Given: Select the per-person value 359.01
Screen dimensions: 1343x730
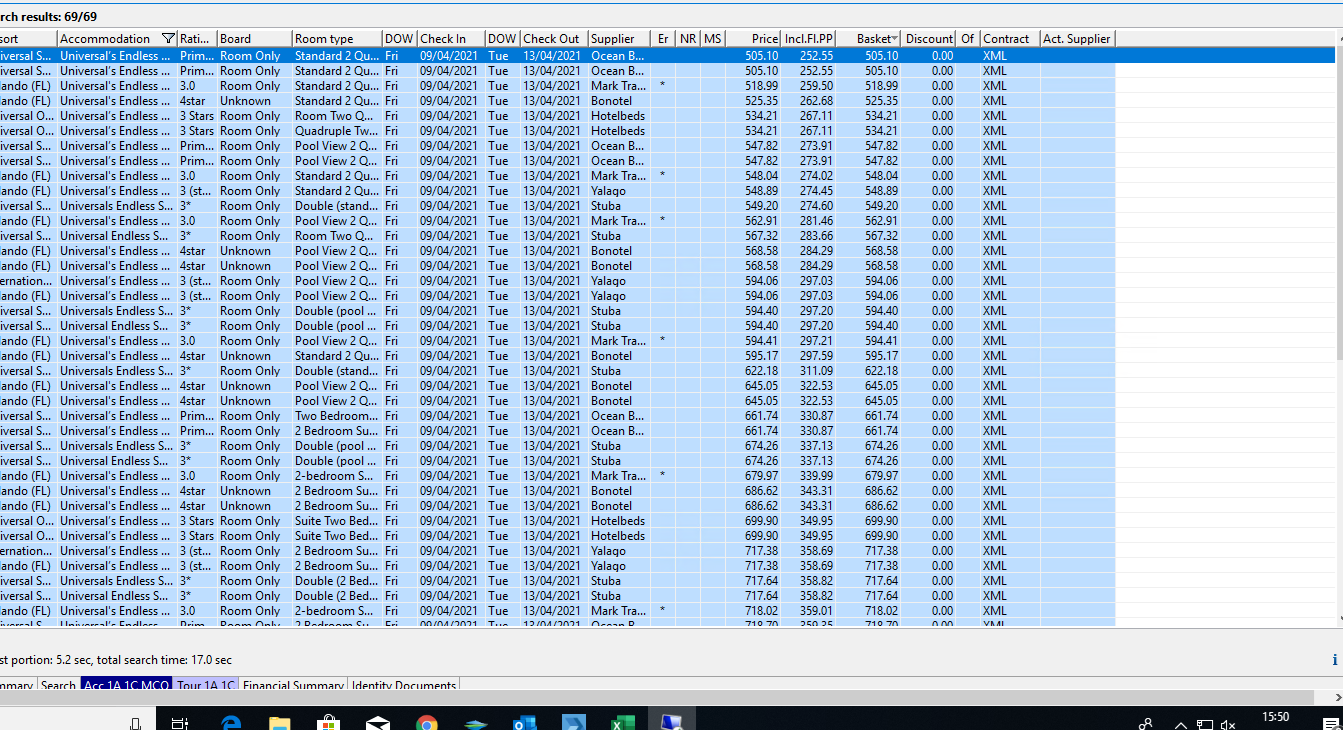Looking at the screenshot, I should point(816,611).
